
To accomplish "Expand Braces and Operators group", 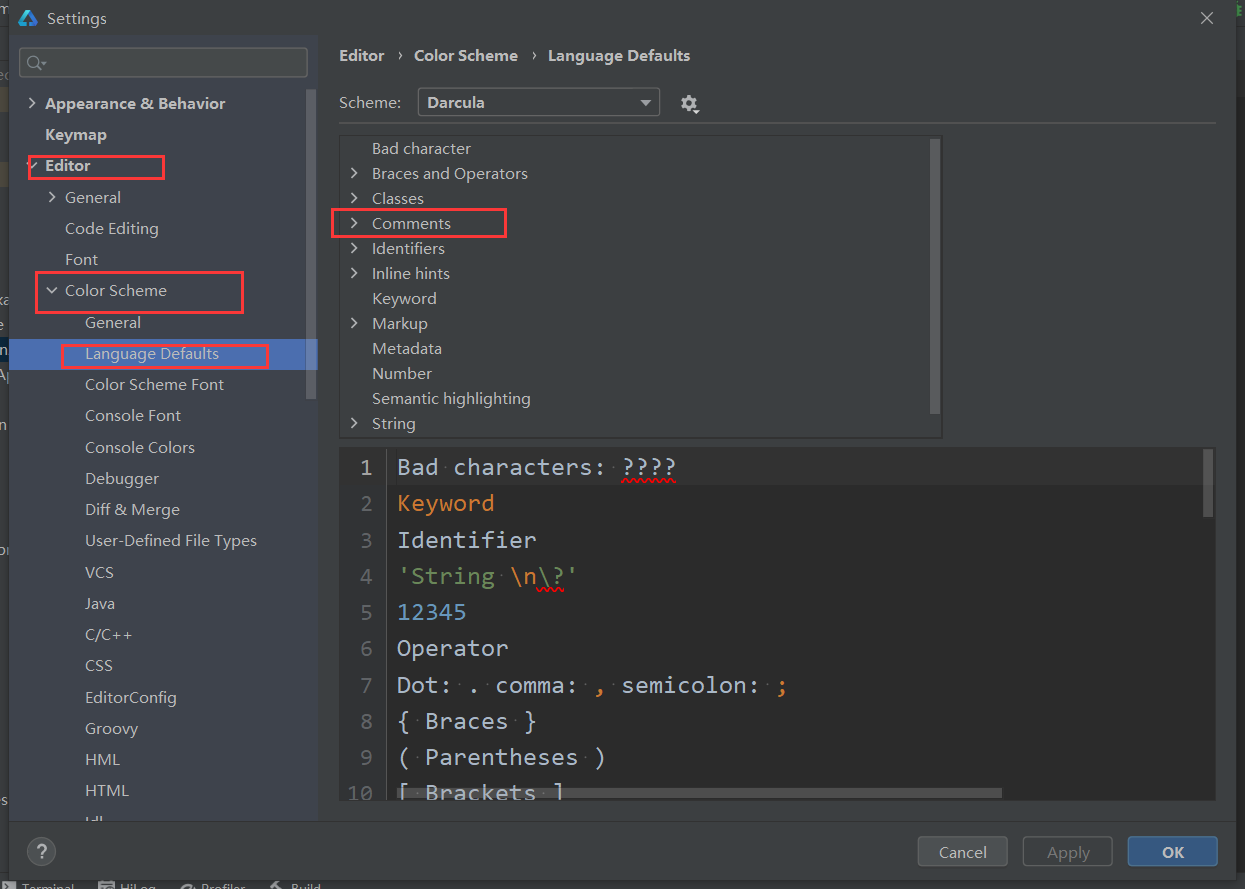I will click(354, 173).
